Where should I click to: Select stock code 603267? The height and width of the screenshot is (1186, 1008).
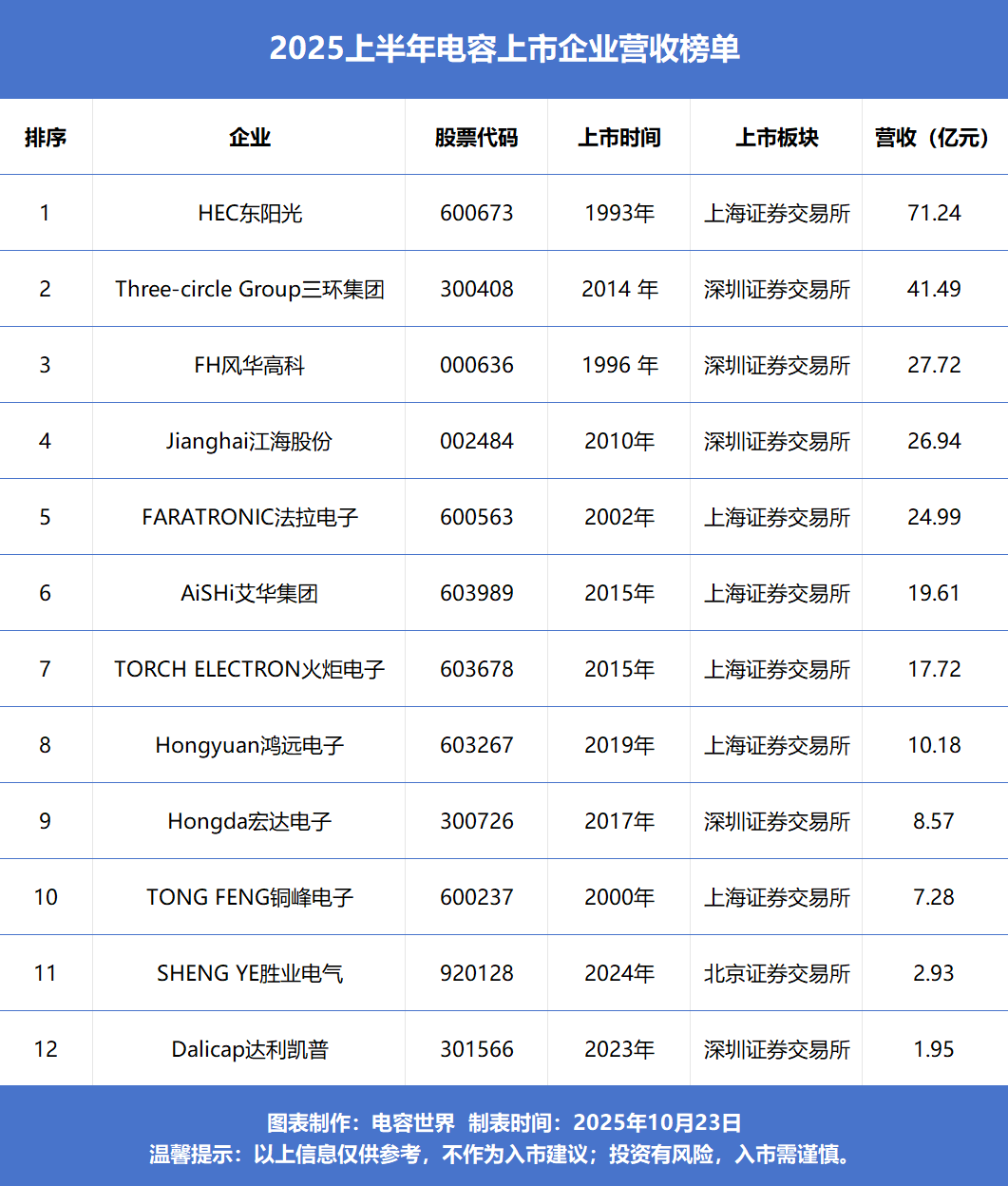[477, 745]
